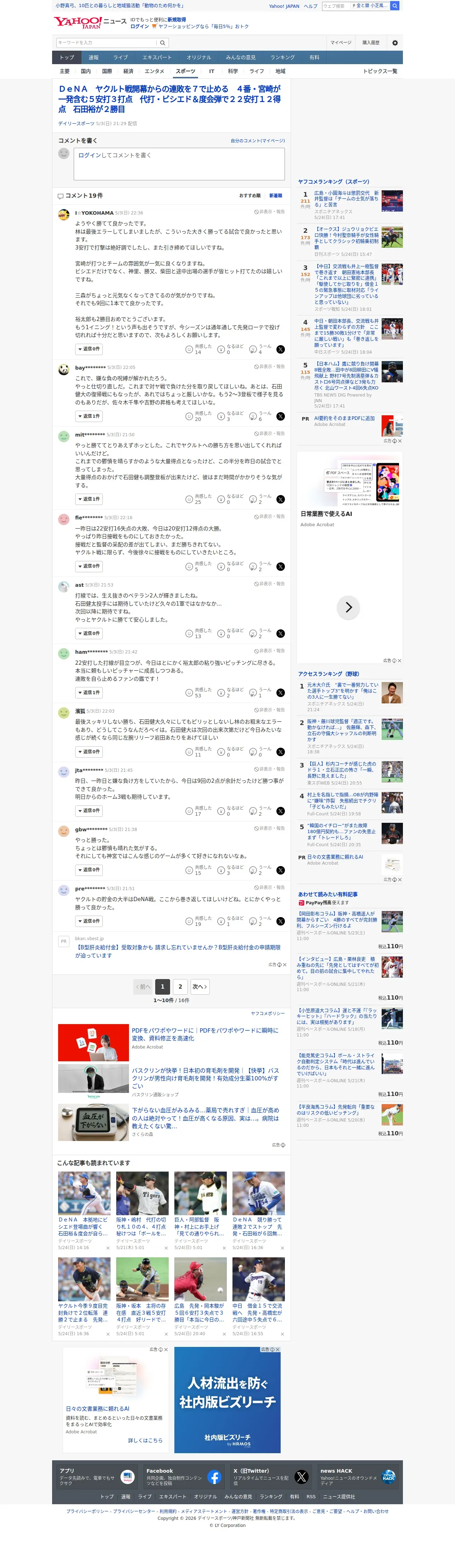
Task: Sort comments by 新着順
Action: tap(275, 195)
